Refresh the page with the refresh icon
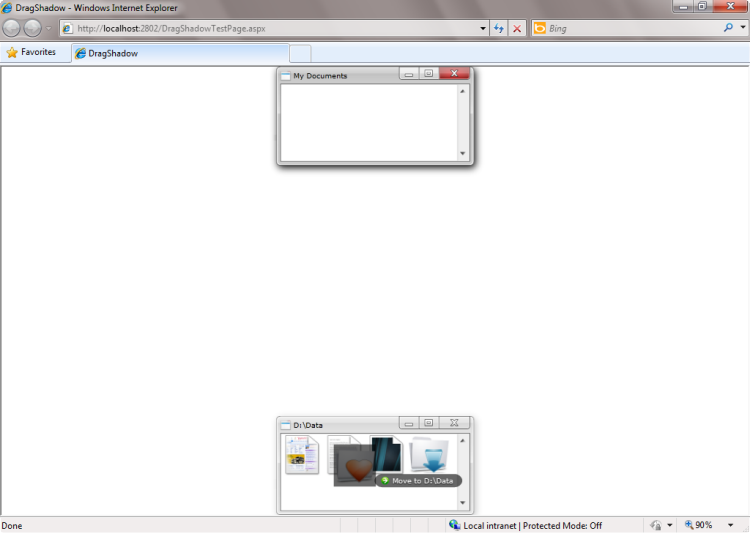This screenshot has height=533, width=750. 498,29
